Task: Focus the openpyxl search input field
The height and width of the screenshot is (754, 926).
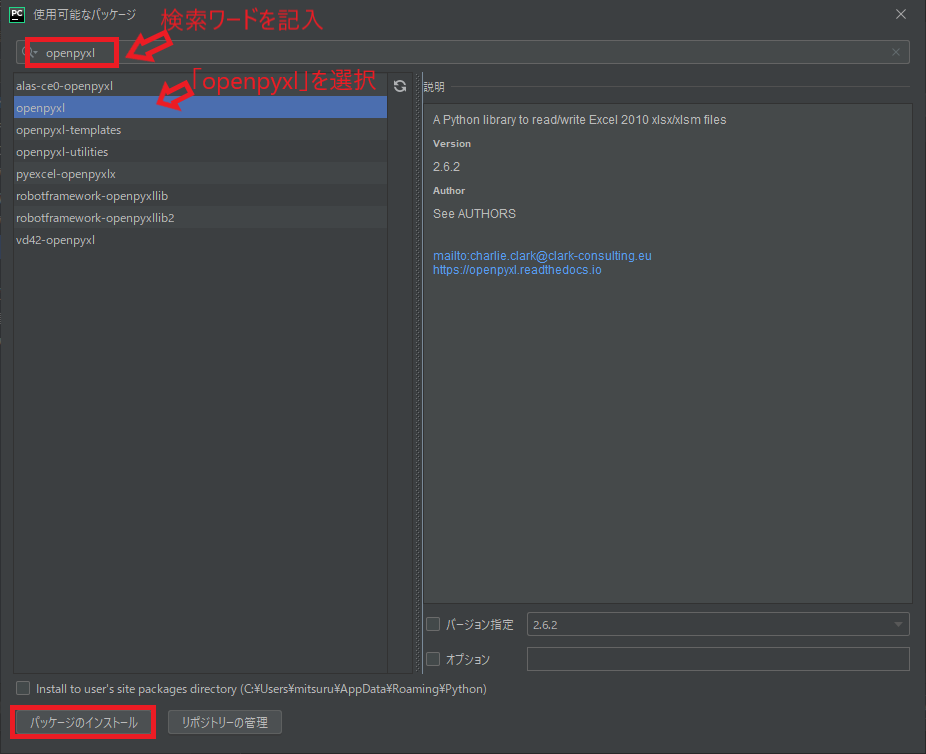Action: (x=462, y=53)
